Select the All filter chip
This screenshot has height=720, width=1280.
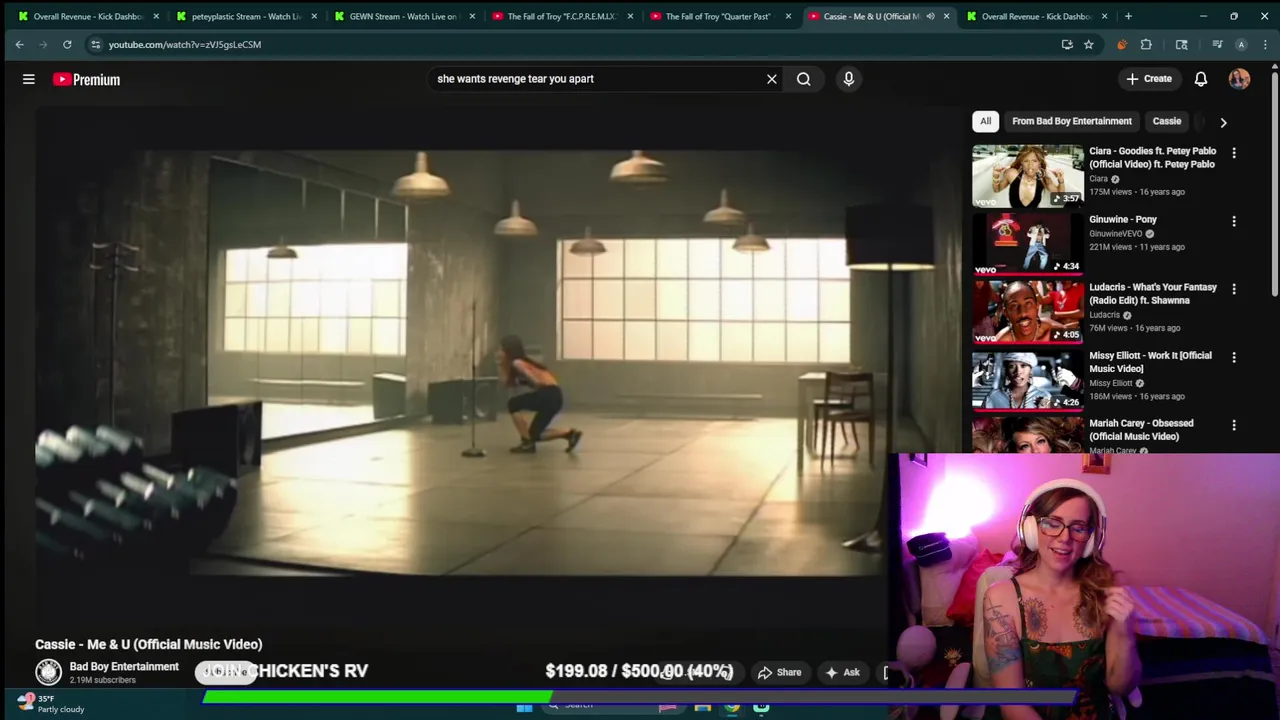pos(985,121)
